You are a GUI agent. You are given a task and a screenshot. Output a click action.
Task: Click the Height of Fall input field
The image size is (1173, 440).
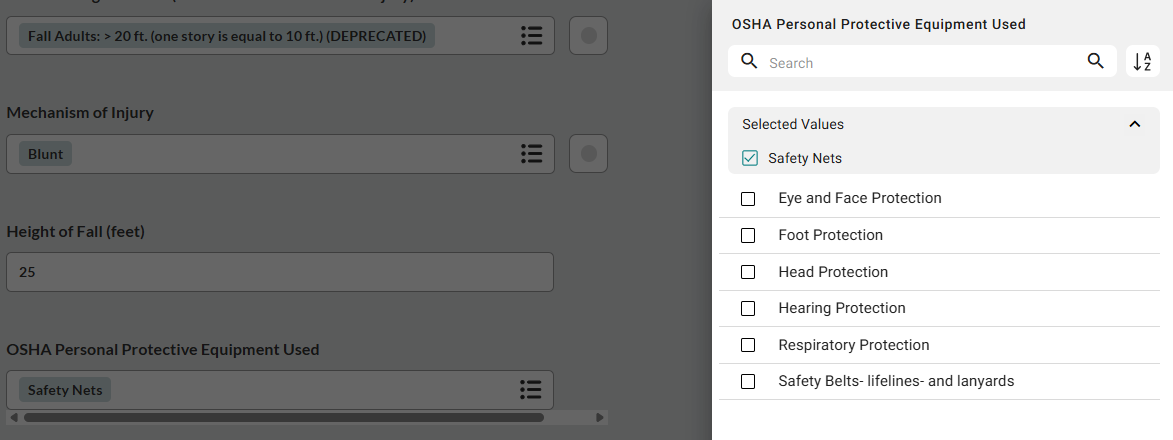coord(280,272)
